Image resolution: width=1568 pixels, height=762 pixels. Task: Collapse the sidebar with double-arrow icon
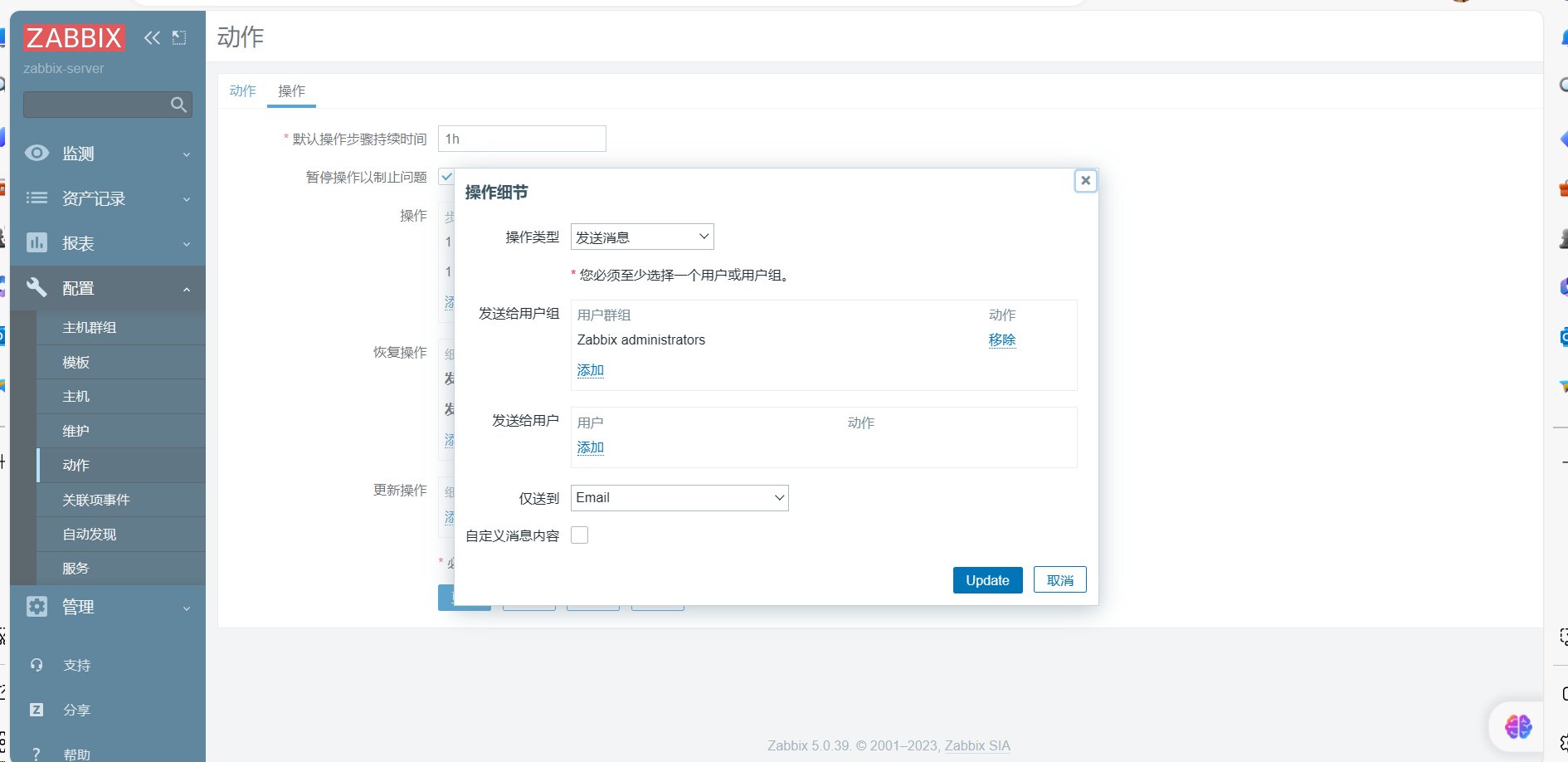point(152,37)
